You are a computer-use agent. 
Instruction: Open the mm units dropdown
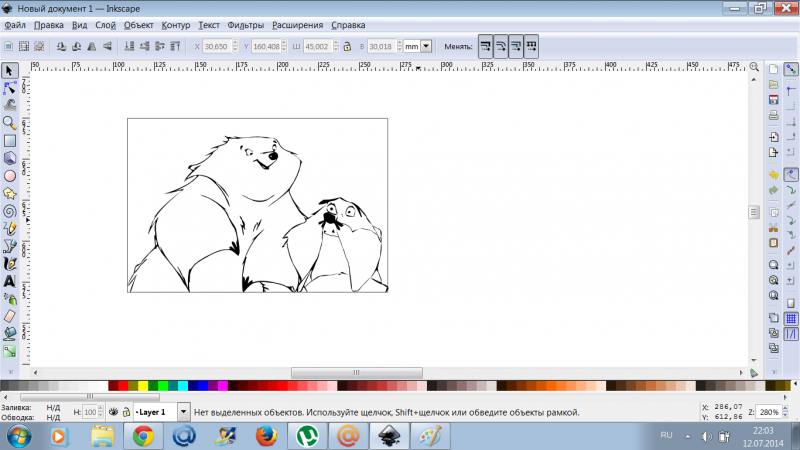(426, 46)
